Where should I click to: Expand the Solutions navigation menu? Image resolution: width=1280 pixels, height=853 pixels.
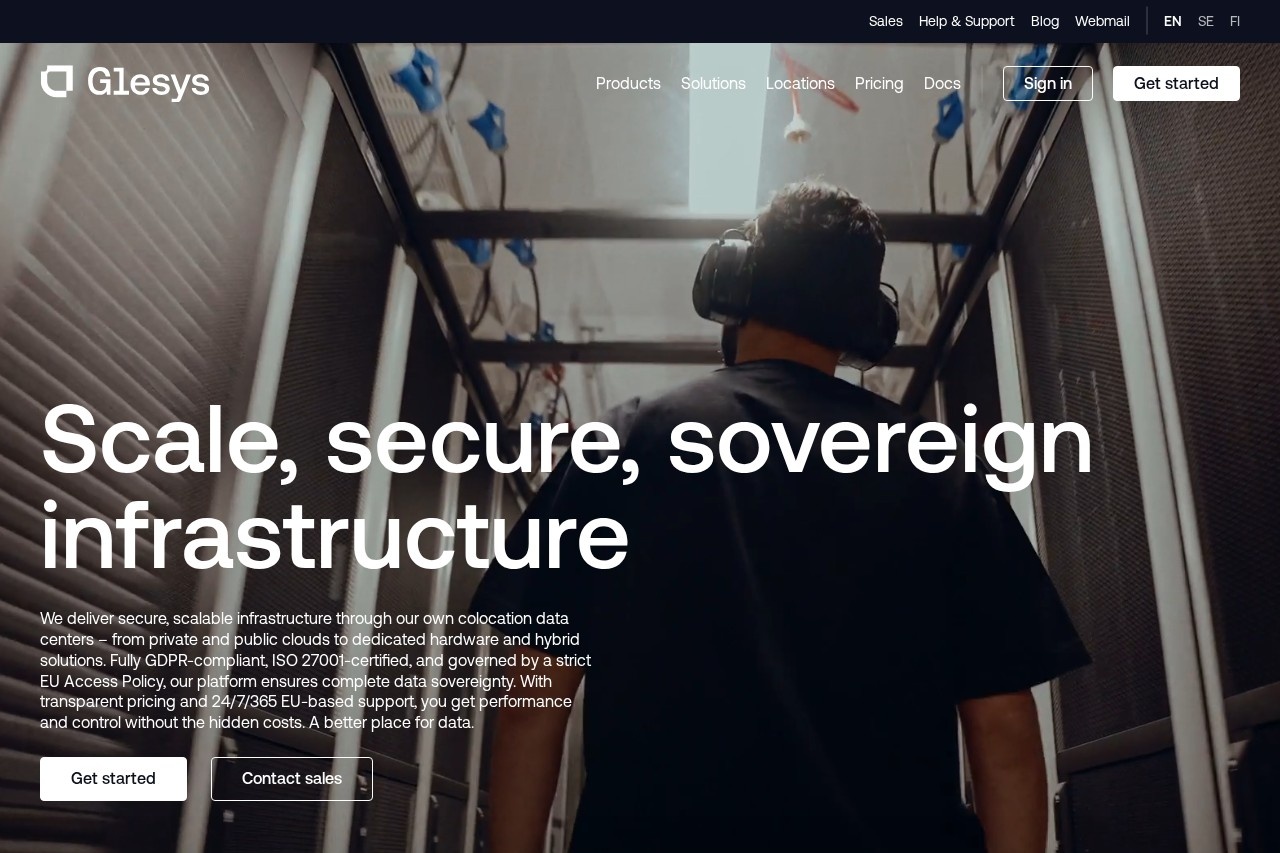coord(713,83)
